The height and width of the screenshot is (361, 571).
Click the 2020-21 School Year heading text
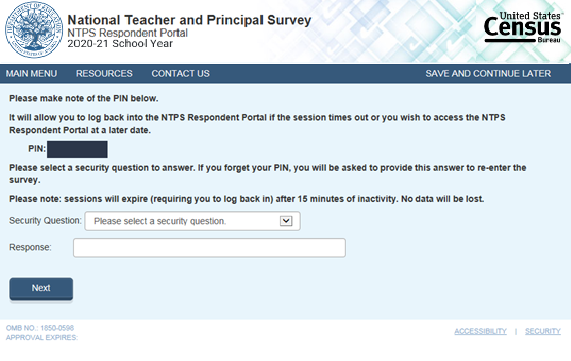click(120, 43)
